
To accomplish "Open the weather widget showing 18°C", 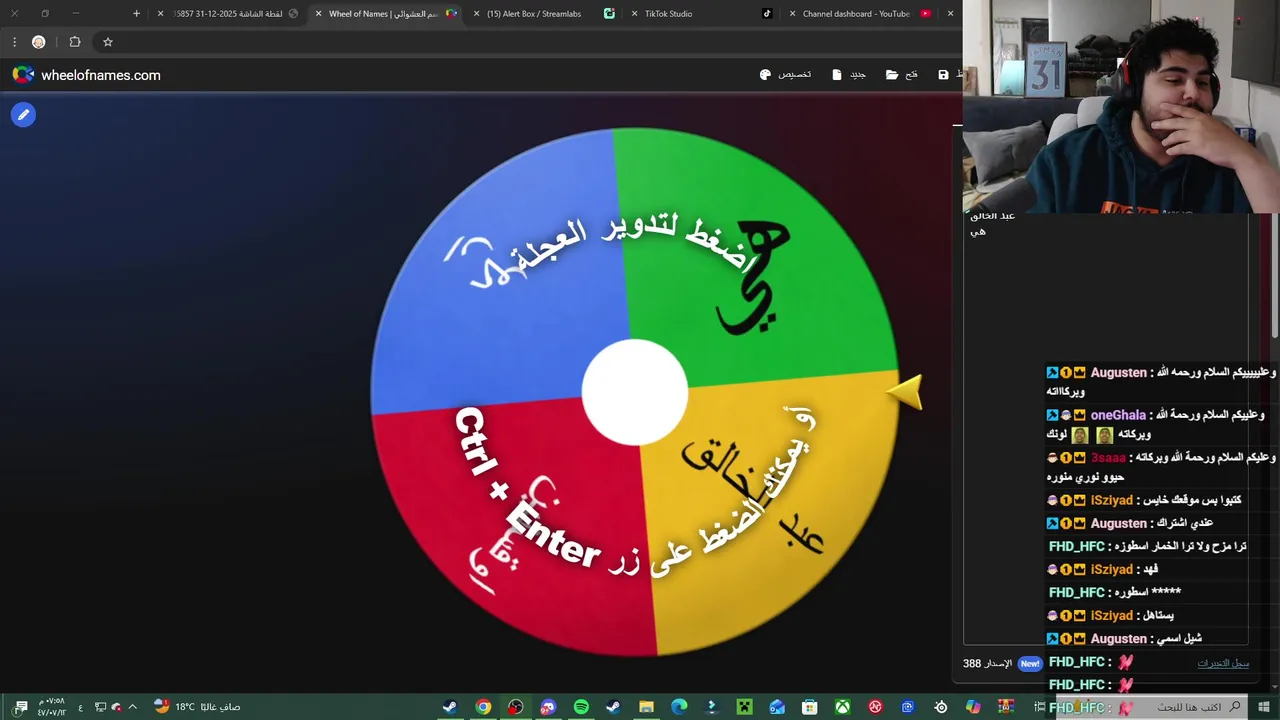I will click(196, 707).
